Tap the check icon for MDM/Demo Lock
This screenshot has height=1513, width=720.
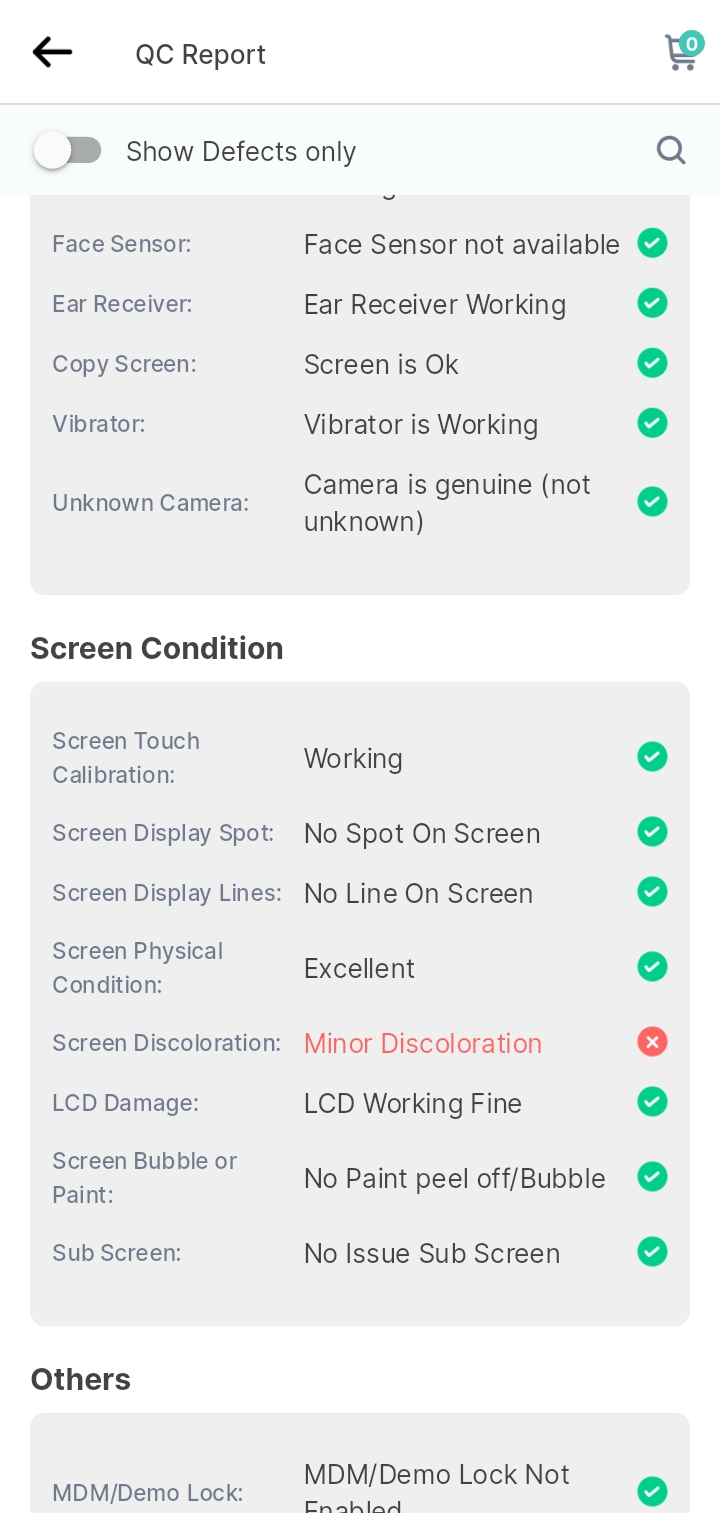[652, 1492]
